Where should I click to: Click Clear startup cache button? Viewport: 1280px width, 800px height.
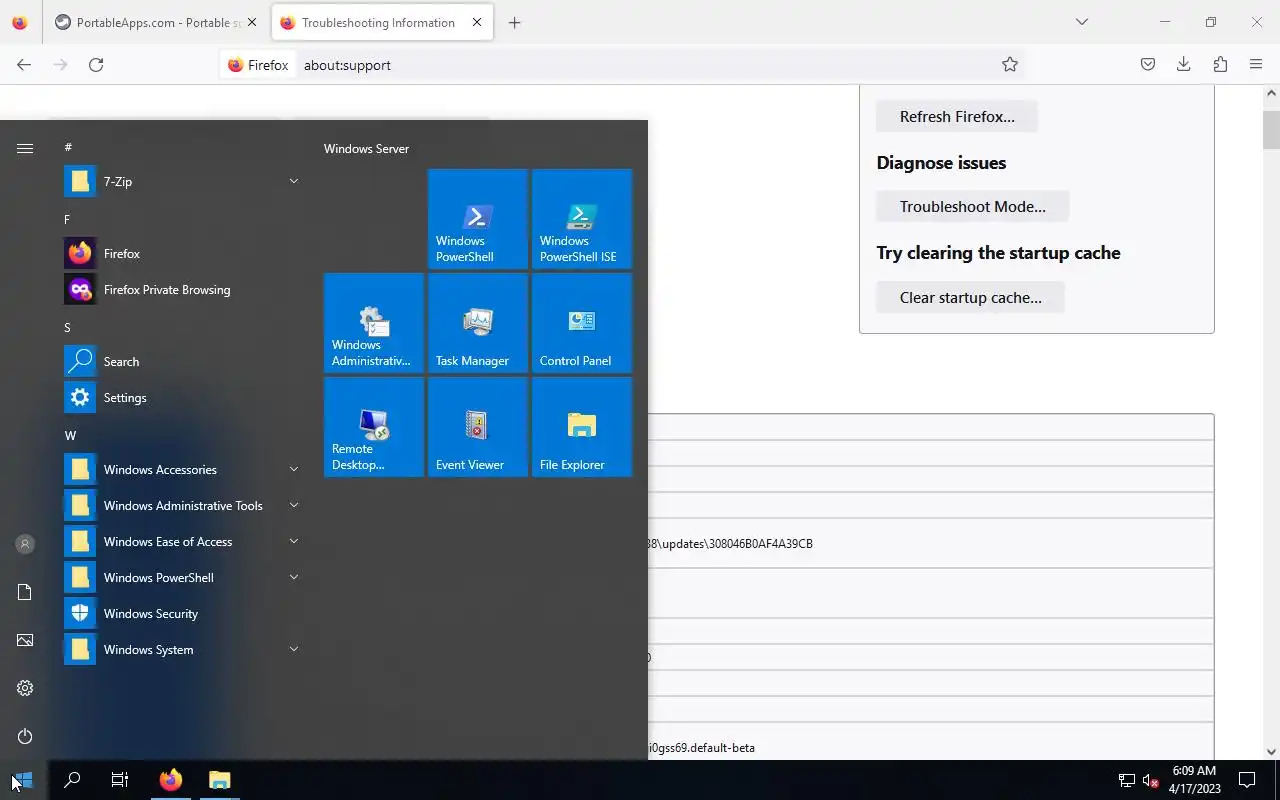coord(971,297)
